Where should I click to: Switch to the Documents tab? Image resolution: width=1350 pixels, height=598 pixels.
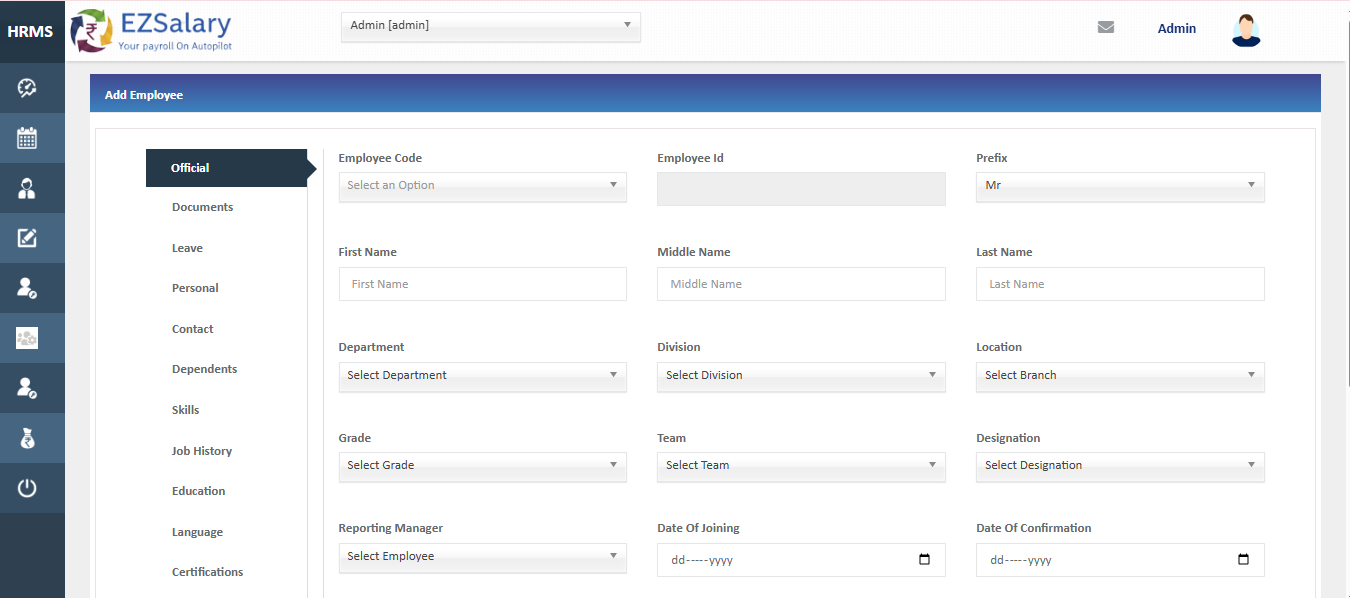point(202,207)
